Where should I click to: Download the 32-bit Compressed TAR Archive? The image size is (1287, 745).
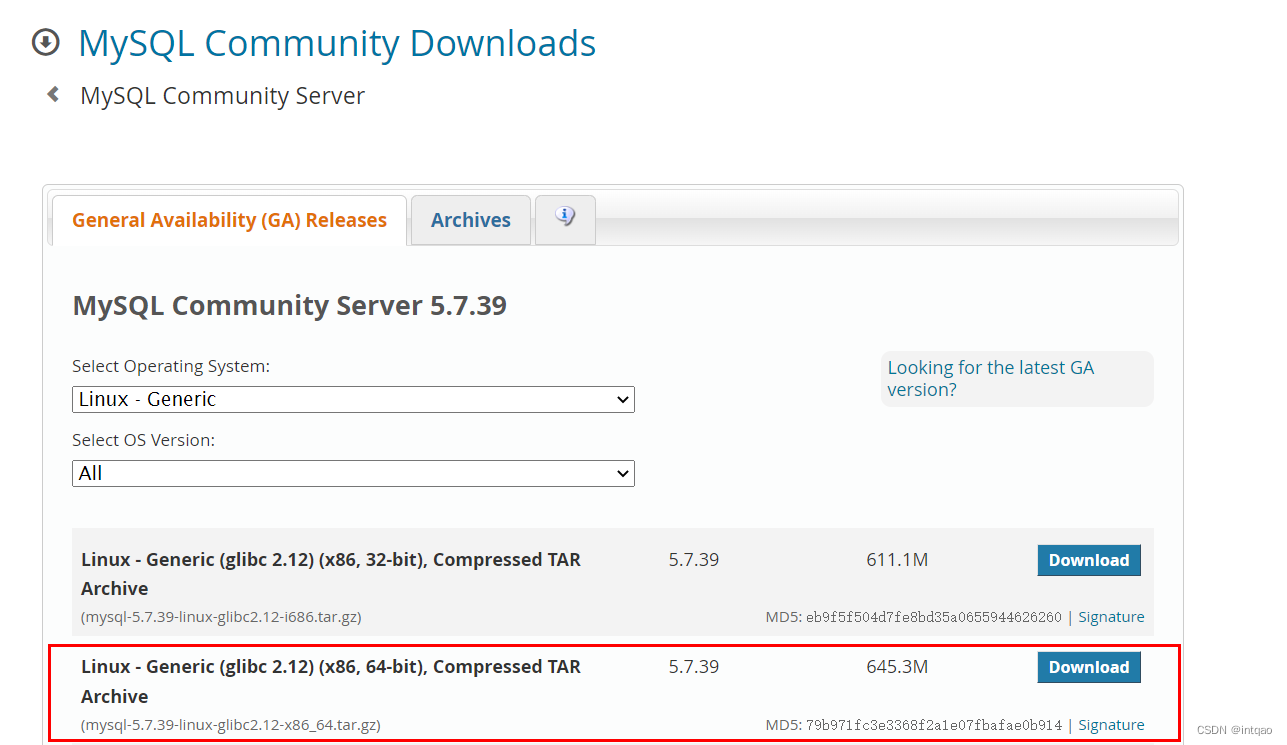[x=1089, y=560]
